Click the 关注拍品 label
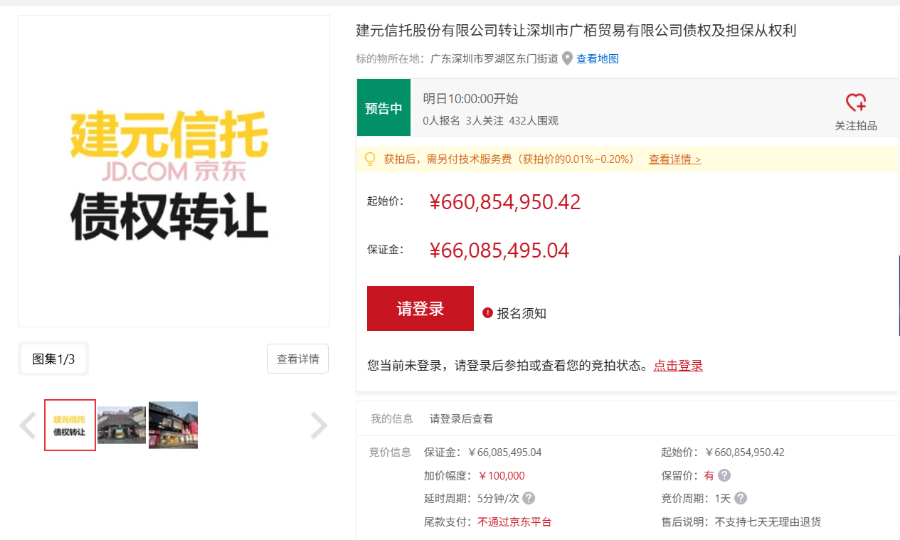The height and width of the screenshot is (540, 900). pos(856,126)
